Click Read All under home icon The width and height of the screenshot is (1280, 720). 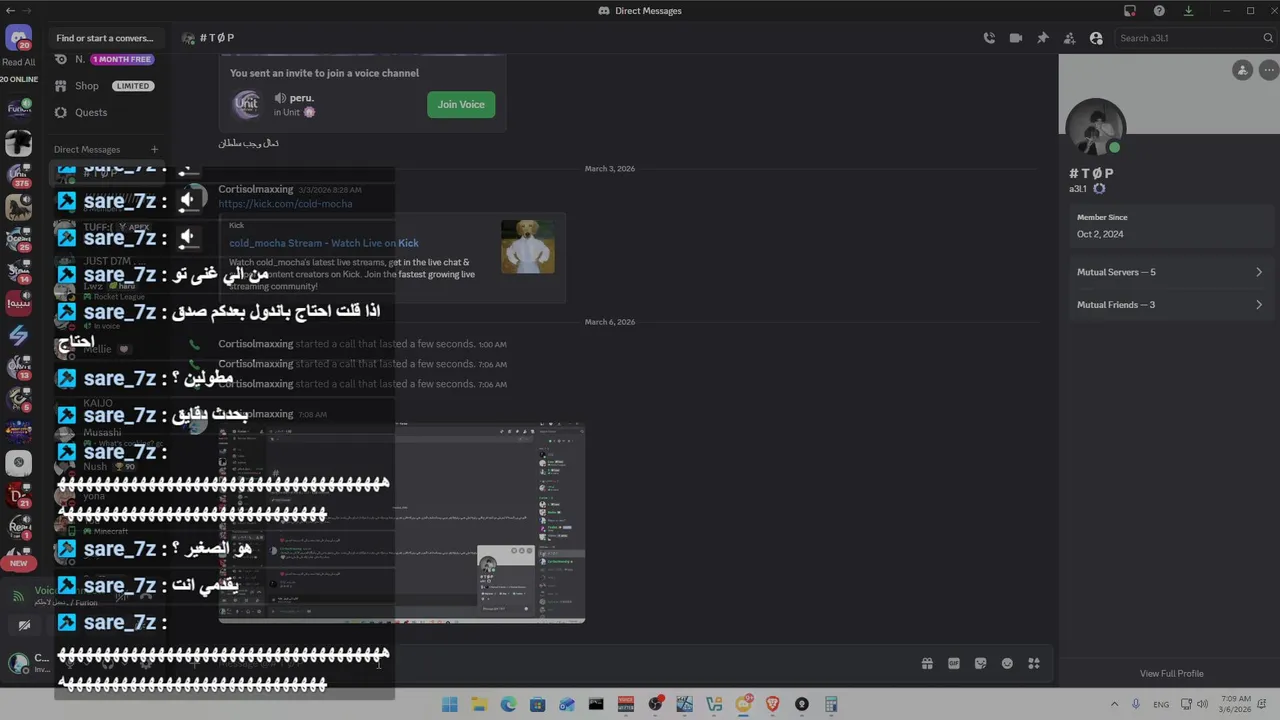click(x=18, y=62)
